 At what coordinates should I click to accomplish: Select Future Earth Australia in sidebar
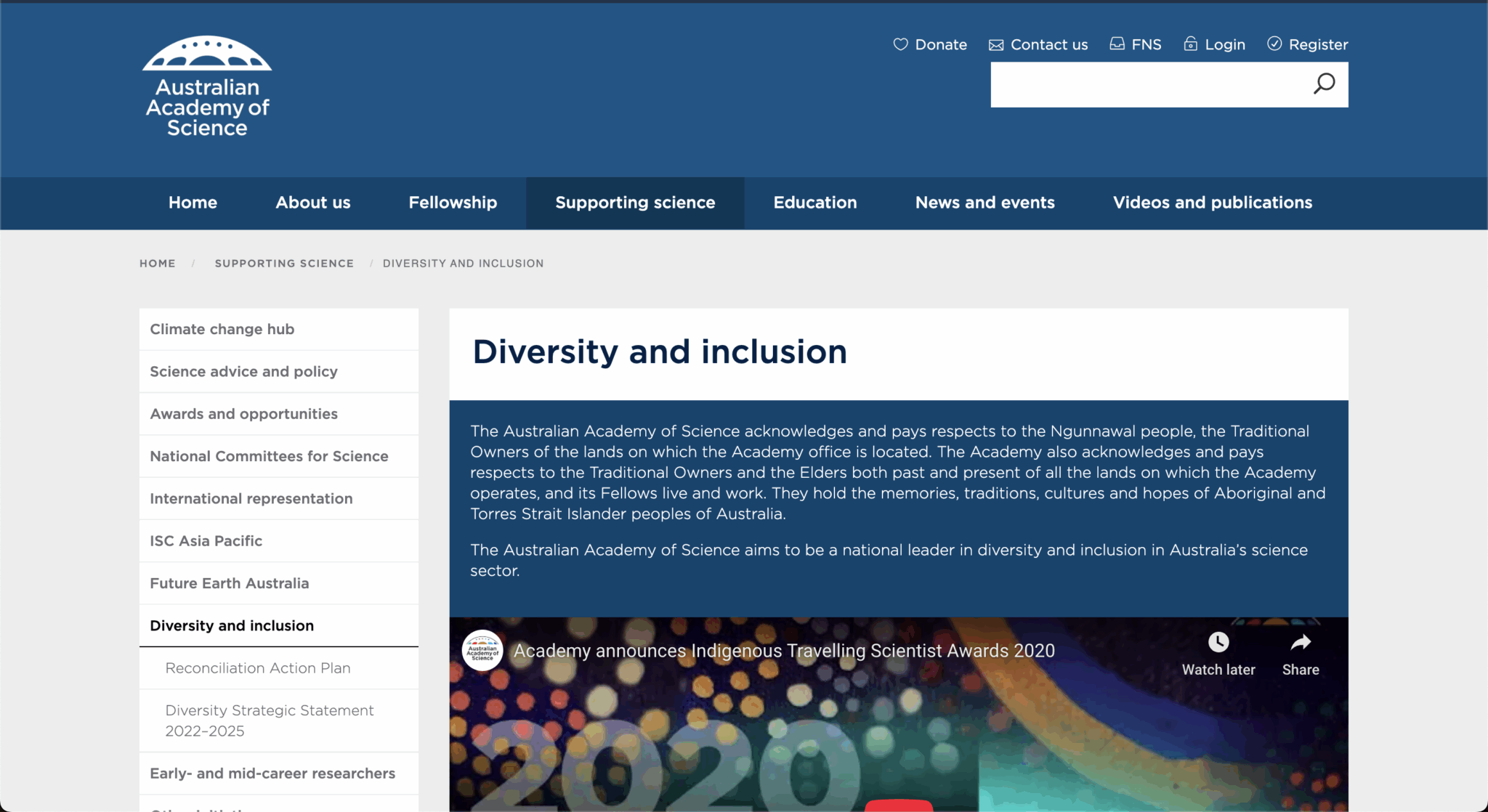[x=279, y=583]
